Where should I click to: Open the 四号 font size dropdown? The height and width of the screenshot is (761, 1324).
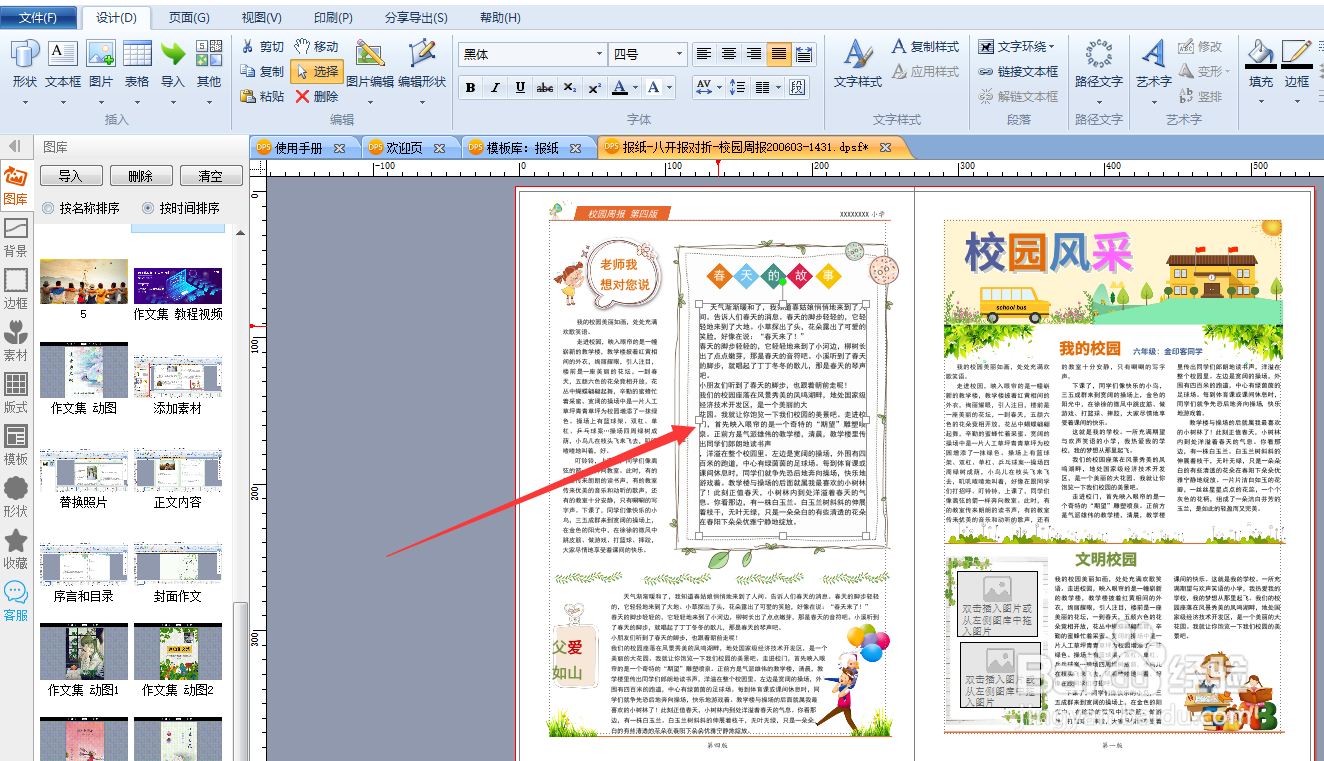click(x=679, y=53)
